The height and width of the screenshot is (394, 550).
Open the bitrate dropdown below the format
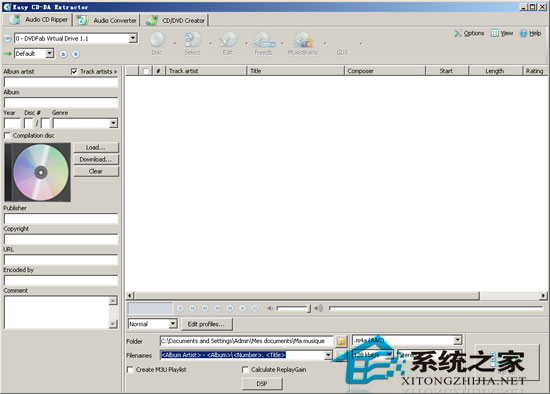(389, 354)
